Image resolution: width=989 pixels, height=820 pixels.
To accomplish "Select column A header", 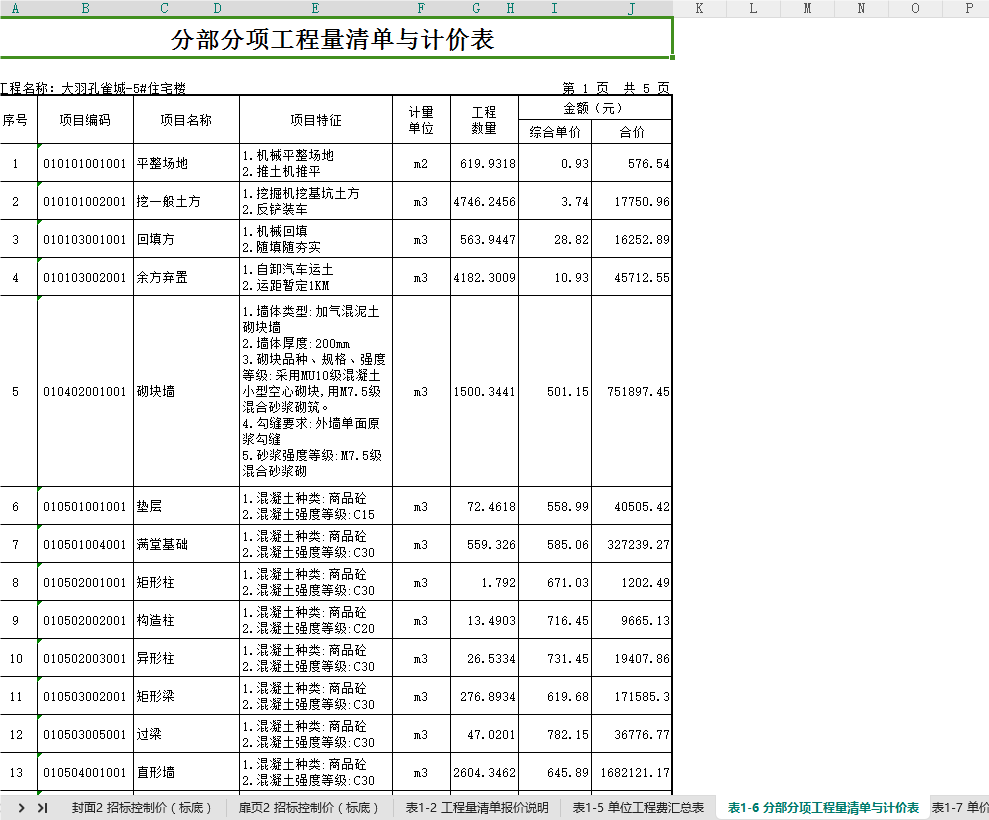I will click(x=16, y=8).
